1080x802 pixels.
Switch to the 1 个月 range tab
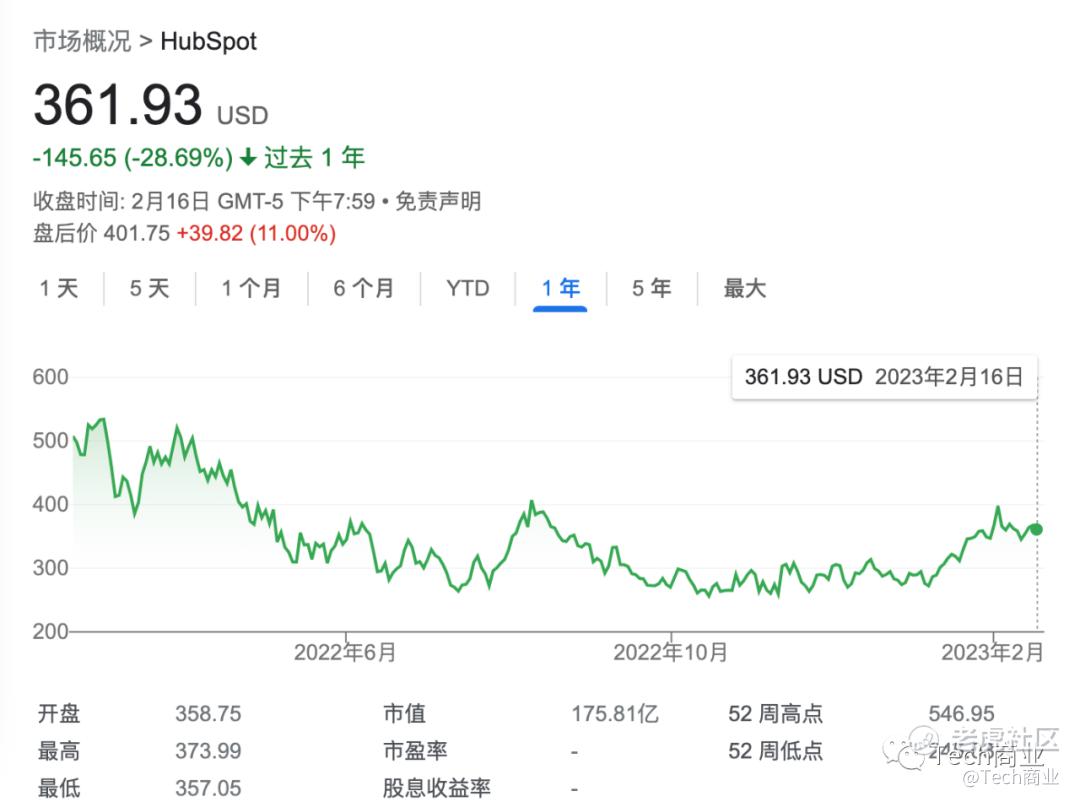pyautogui.click(x=251, y=288)
